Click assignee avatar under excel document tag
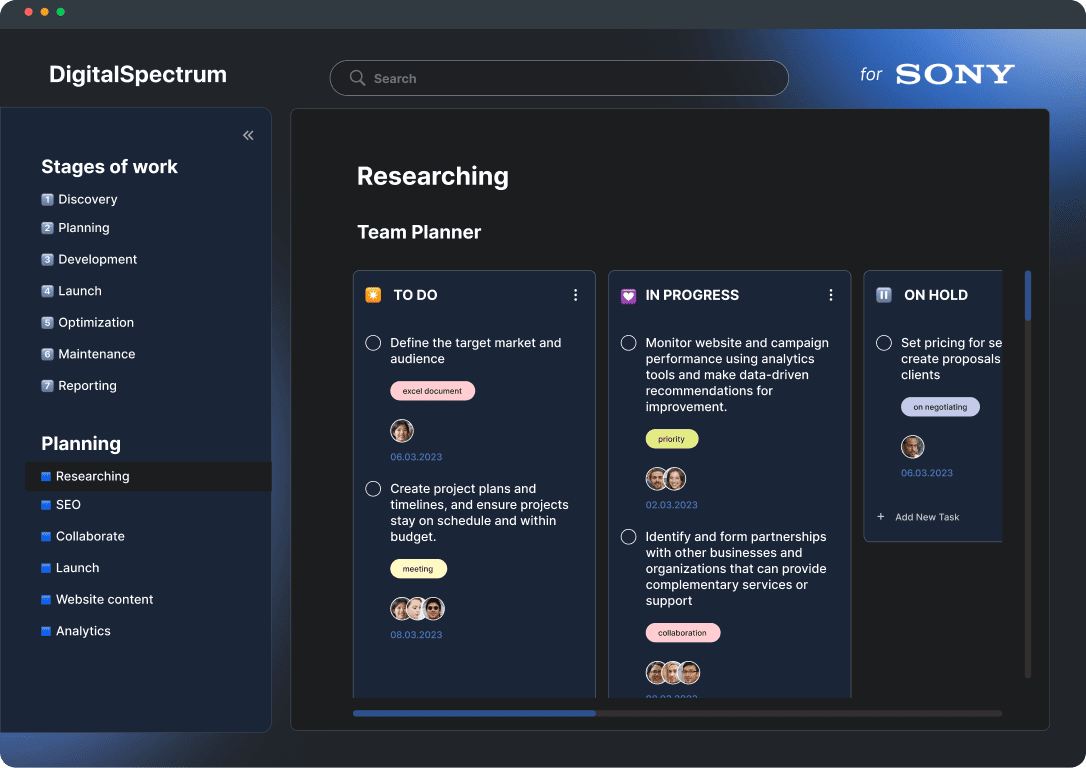Screen dimensions: 1086x768 click(x=402, y=431)
